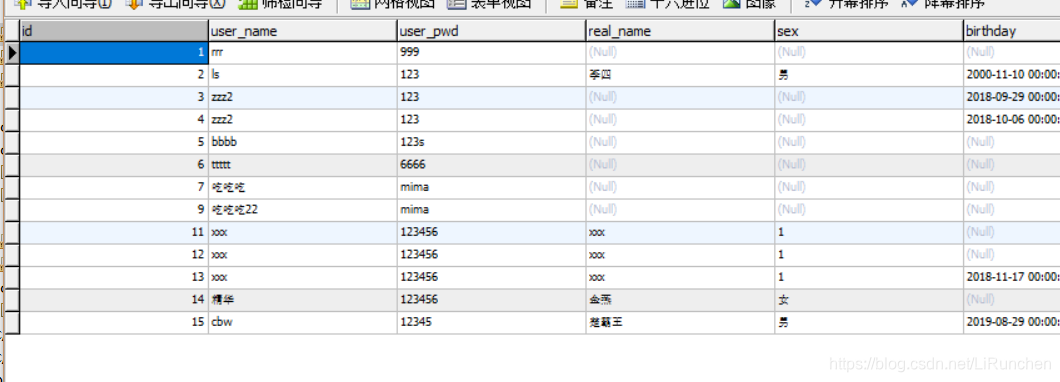Select sex value '1' in row id 11
Image resolution: width=1060 pixels, height=382 pixels.
pos(869,232)
